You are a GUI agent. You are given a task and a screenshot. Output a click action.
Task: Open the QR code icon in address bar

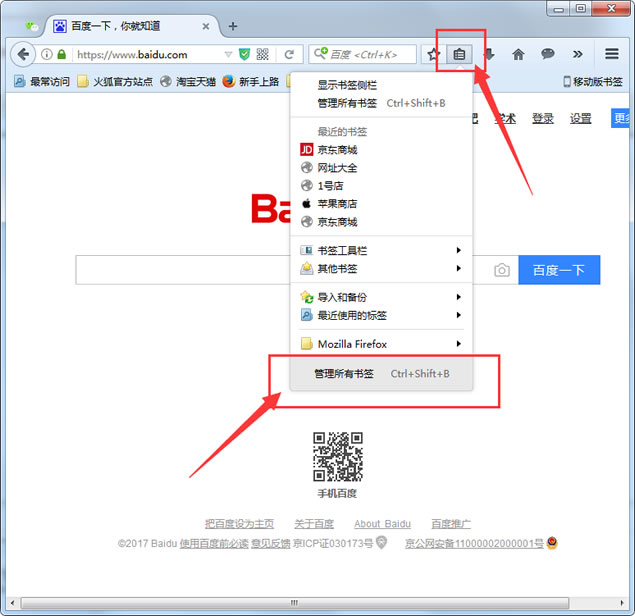(262, 54)
